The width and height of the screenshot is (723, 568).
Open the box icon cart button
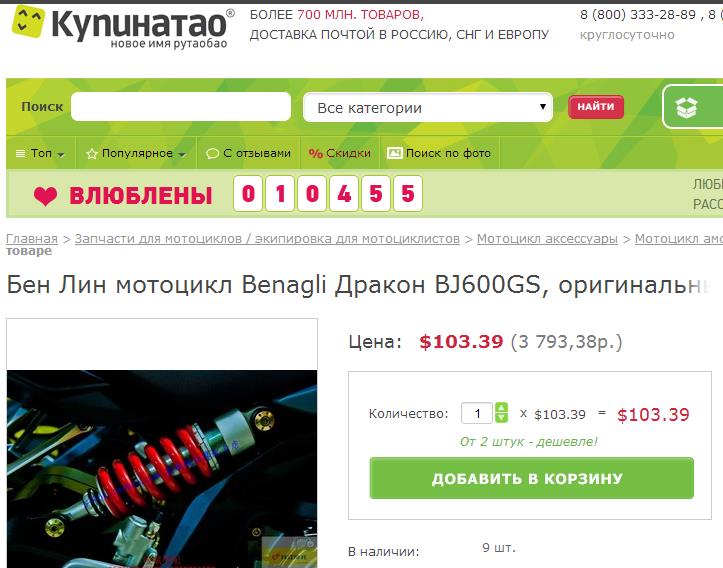pyautogui.click(x=693, y=107)
